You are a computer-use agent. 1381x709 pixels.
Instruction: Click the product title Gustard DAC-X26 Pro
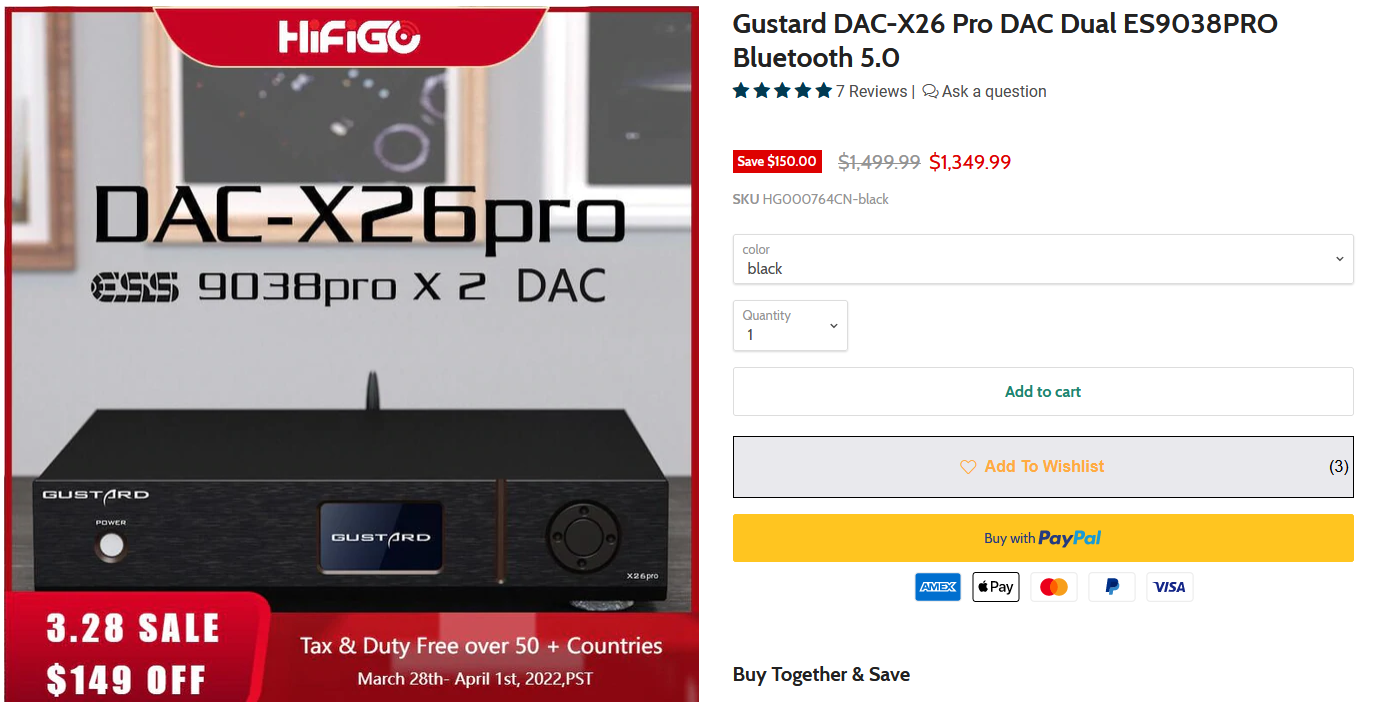[x=1005, y=40]
